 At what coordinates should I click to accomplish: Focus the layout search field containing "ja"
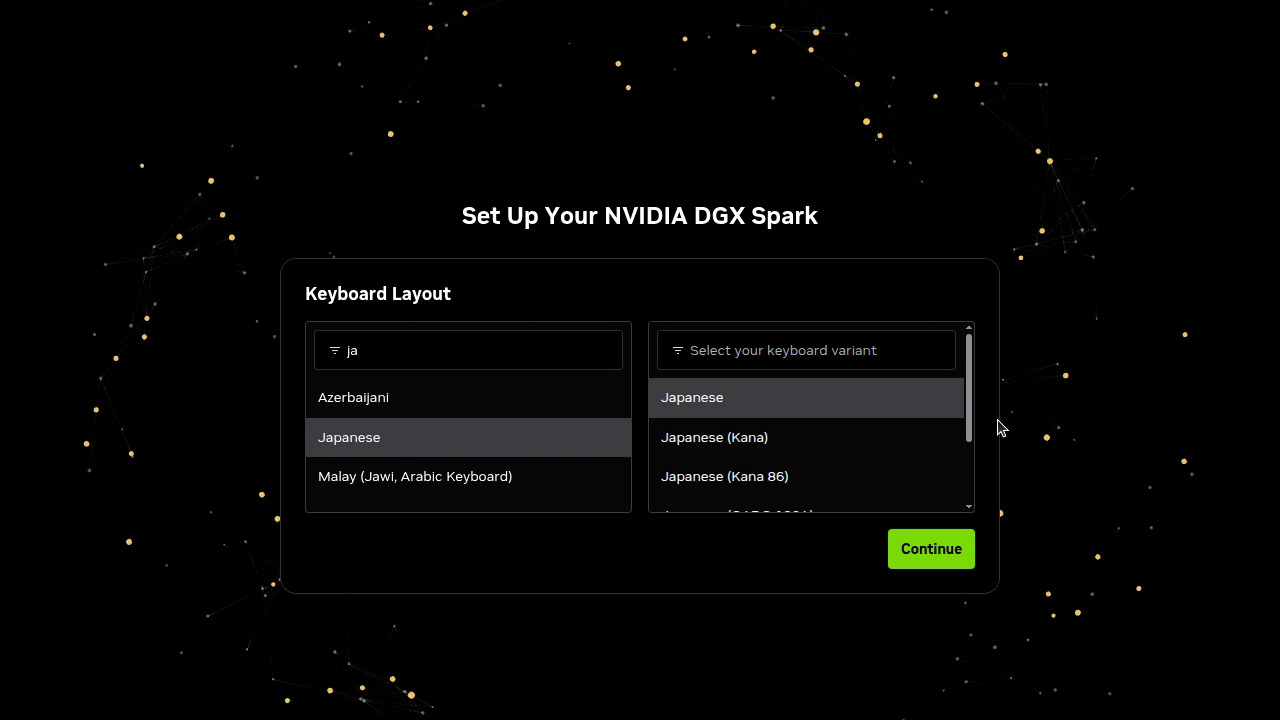point(468,350)
